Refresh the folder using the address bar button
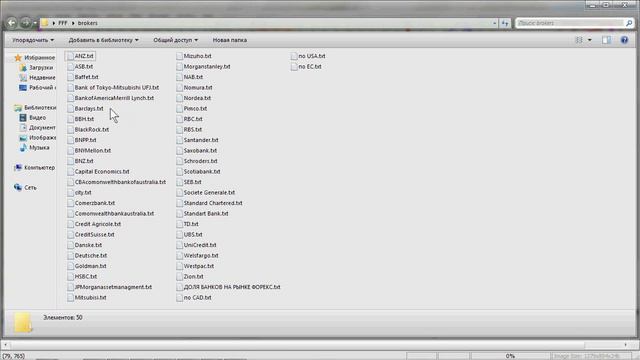Image resolution: width=640 pixels, height=360 pixels. [x=505, y=23]
